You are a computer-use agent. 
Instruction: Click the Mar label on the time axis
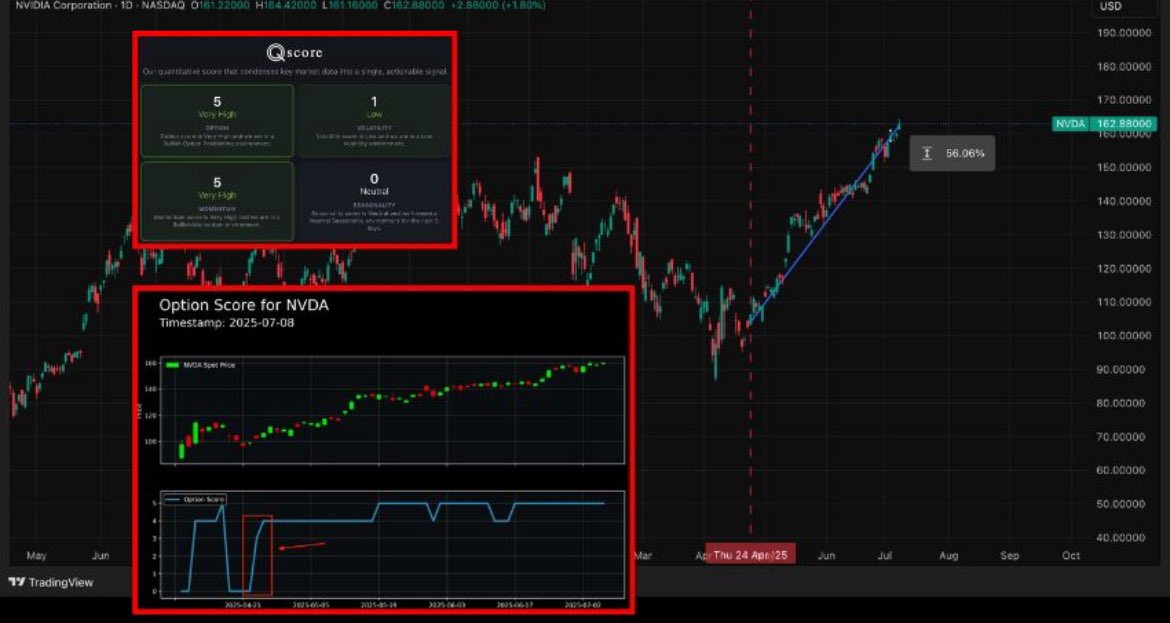point(644,556)
